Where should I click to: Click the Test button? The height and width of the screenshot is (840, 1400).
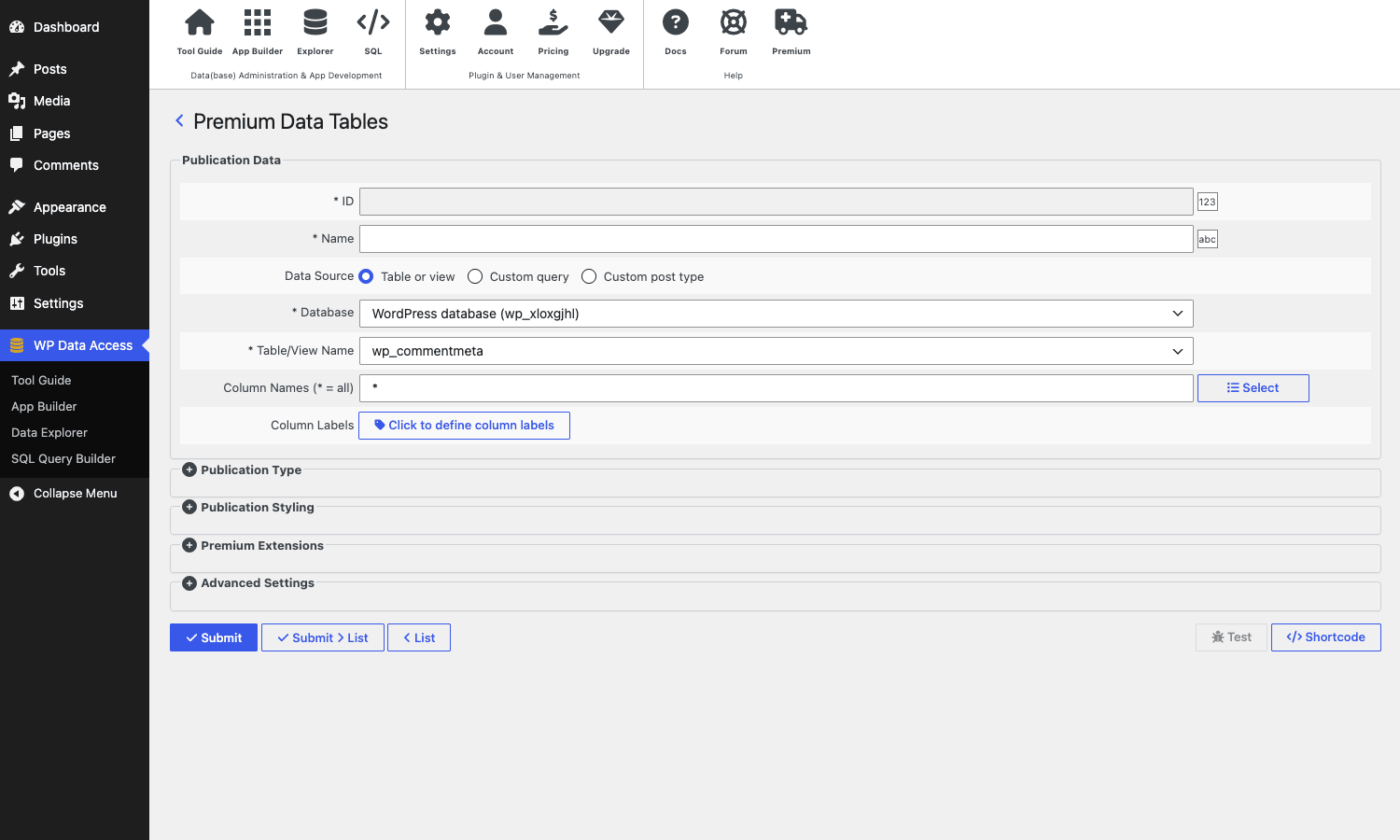(x=1231, y=637)
